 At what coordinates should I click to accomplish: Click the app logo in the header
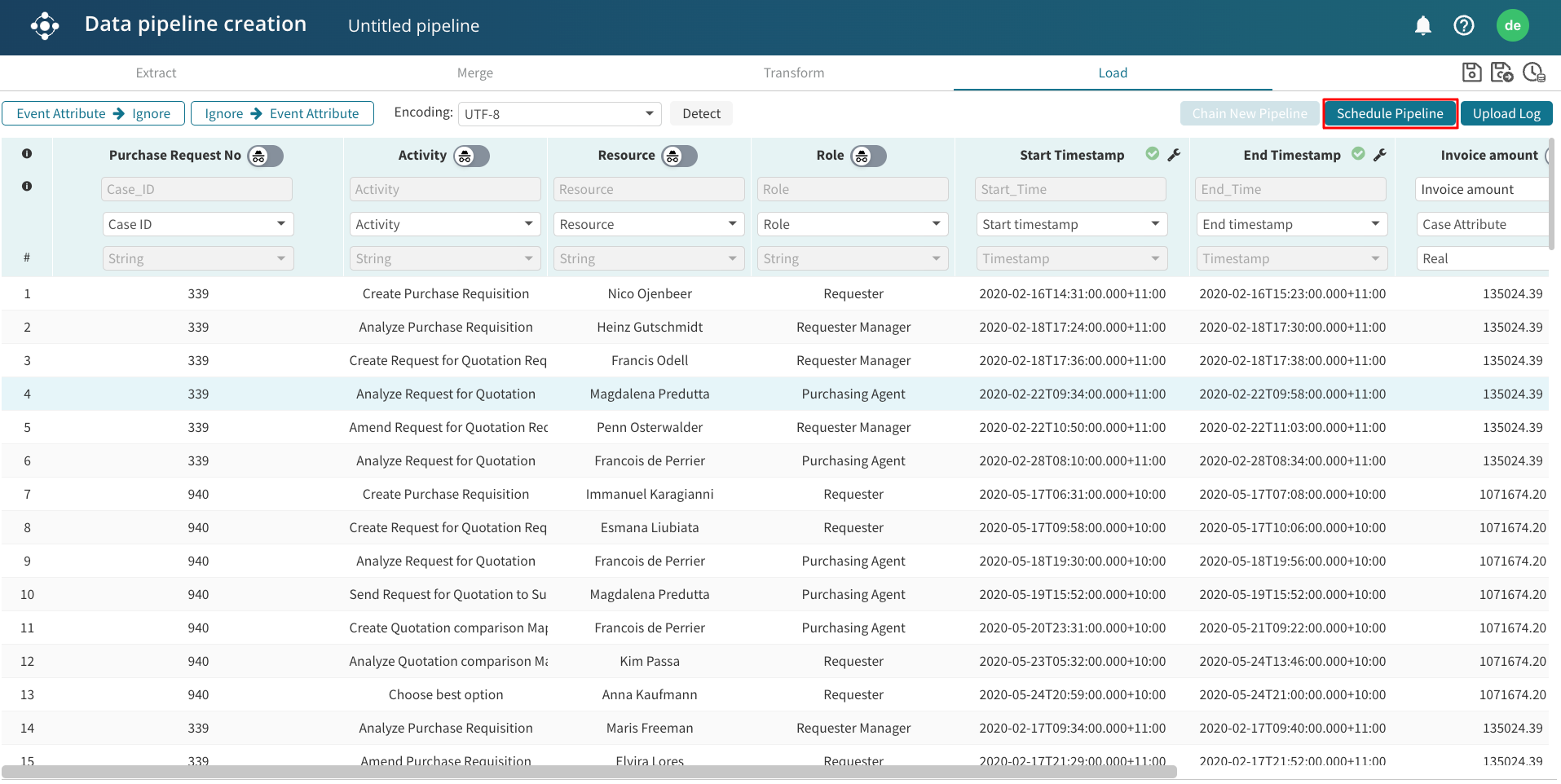click(x=45, y=26)
